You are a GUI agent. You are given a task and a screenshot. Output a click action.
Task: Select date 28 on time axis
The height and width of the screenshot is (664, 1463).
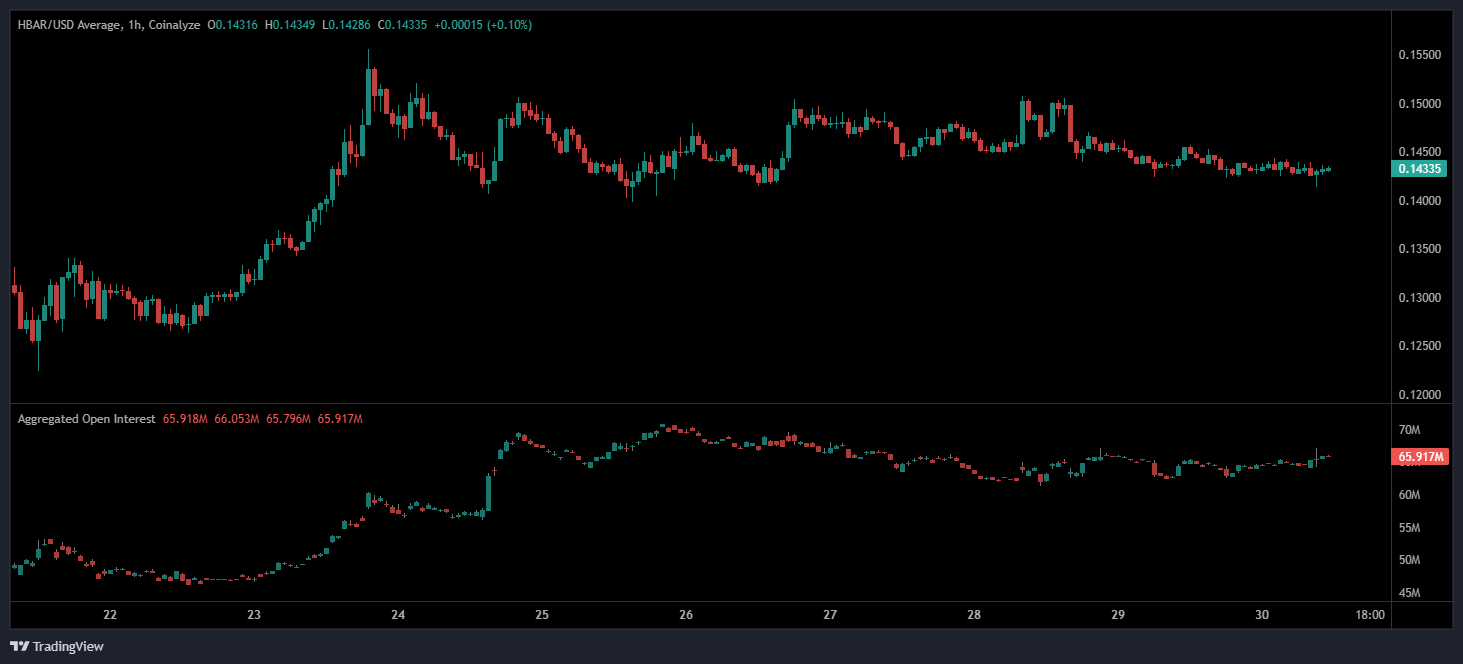tap(974, 615)
